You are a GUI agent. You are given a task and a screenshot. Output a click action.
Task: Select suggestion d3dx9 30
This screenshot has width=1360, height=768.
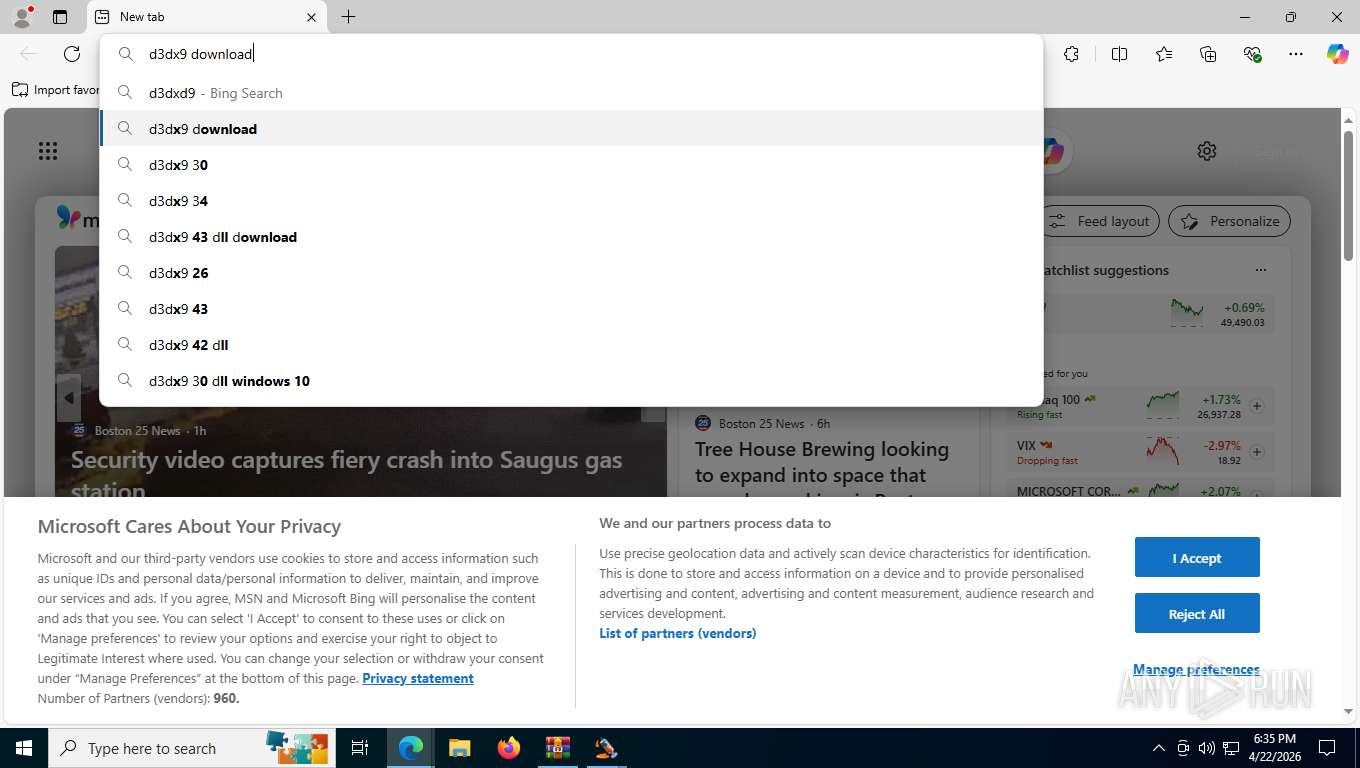(571, 165)
